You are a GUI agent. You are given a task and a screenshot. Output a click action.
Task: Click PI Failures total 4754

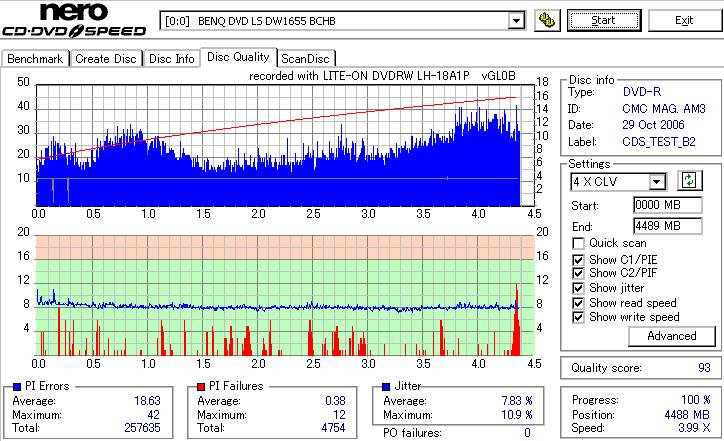333,428
